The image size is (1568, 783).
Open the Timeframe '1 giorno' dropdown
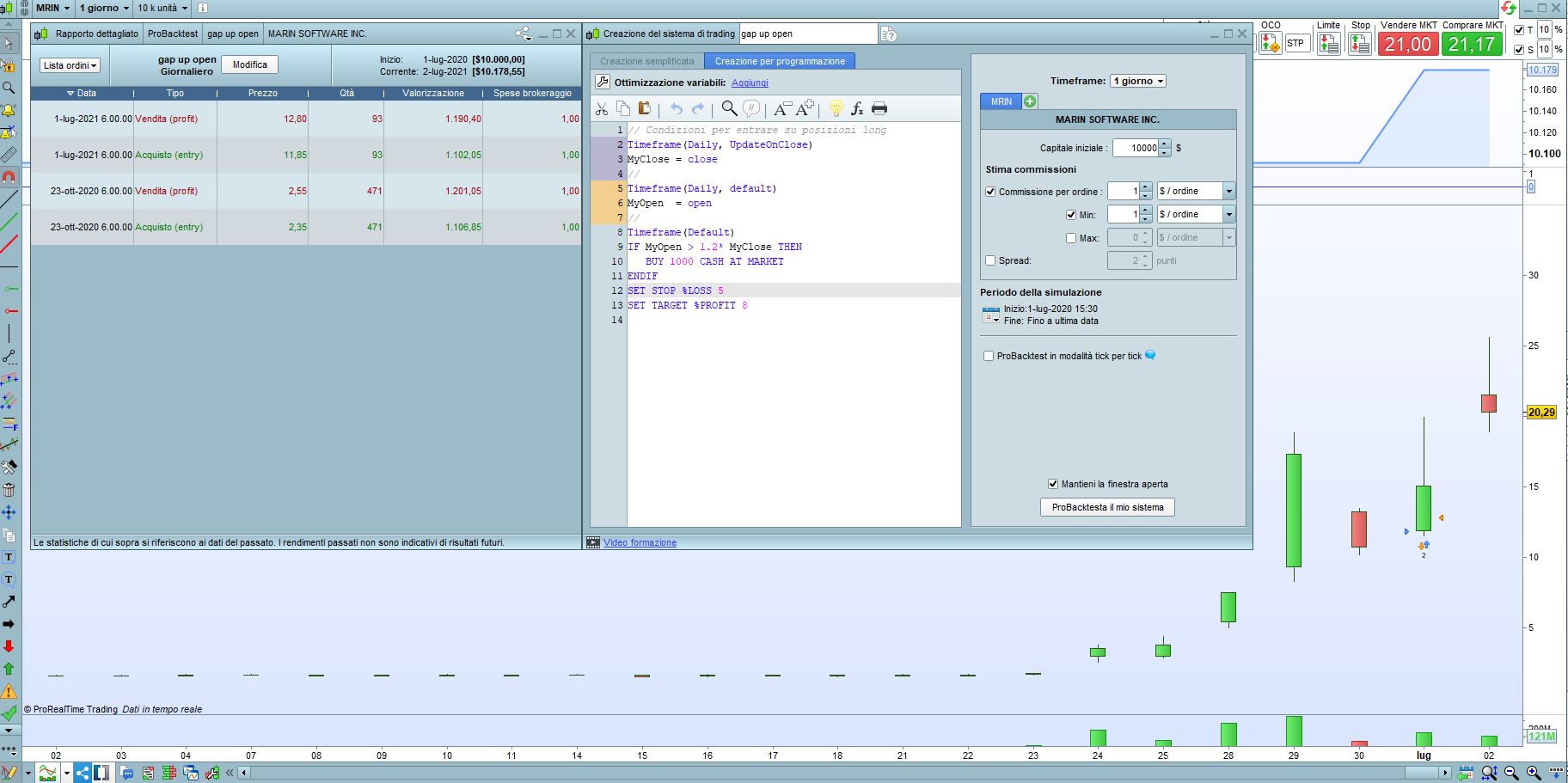coord(1137,81)
